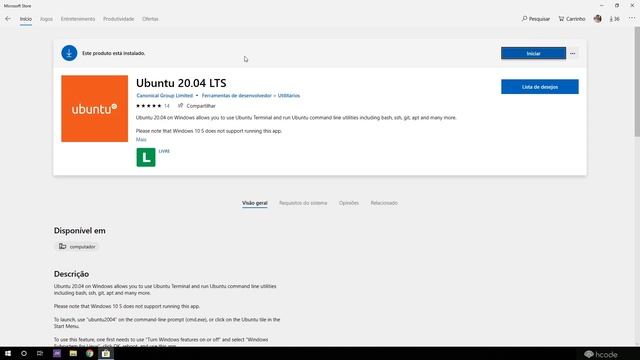Open Ferramentas de desenvolvedor category link
This screenshot has height=360, width=640.
(236, 96)
